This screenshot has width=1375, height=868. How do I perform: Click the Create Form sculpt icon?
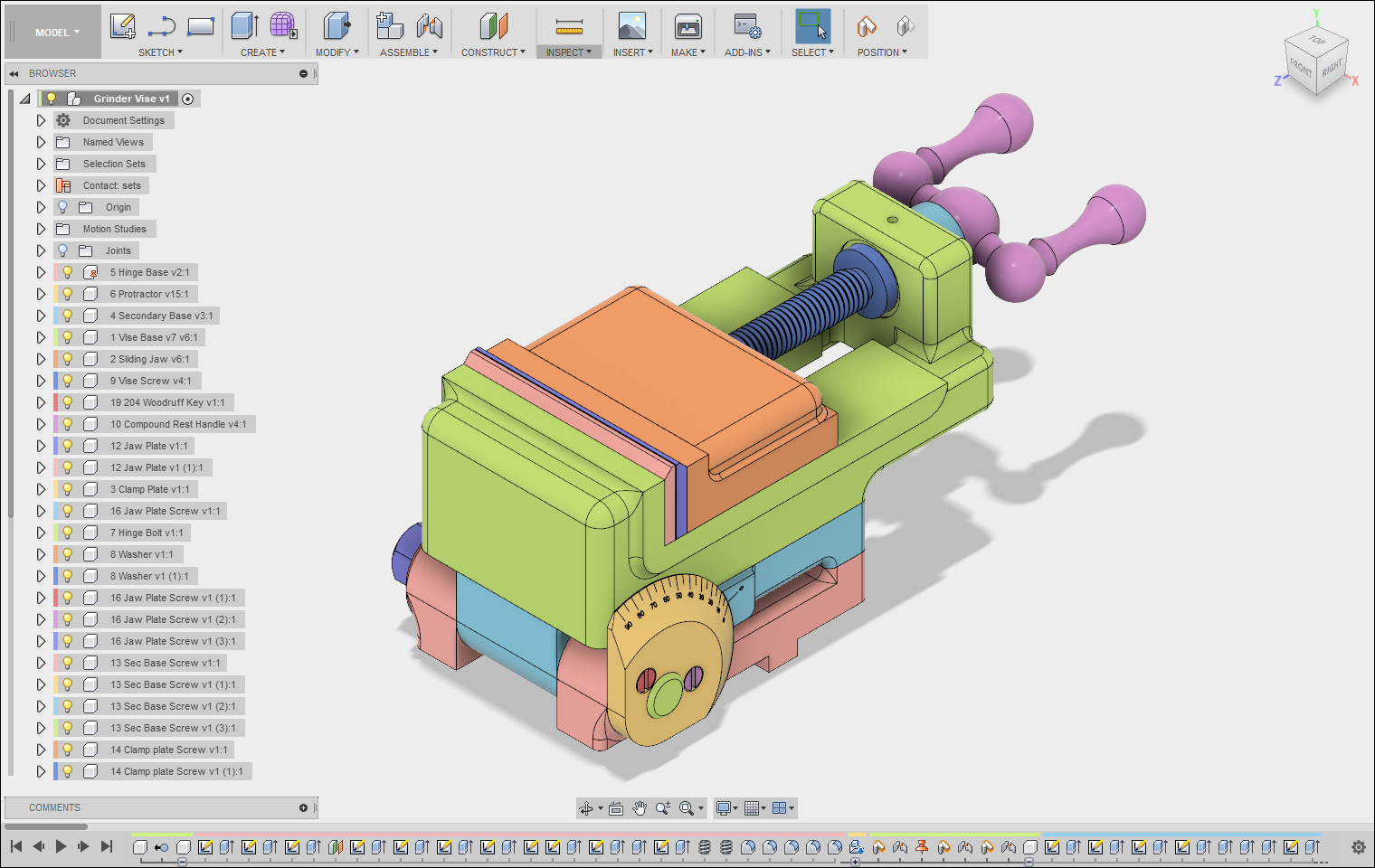coord(283,26)
